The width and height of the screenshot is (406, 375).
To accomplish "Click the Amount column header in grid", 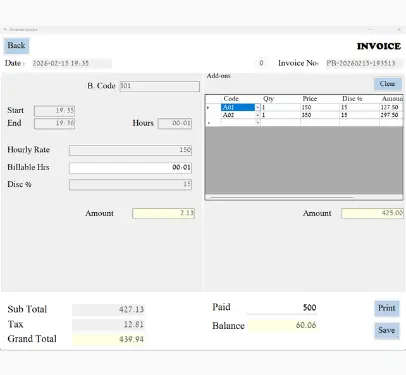I will pos(391,99).
